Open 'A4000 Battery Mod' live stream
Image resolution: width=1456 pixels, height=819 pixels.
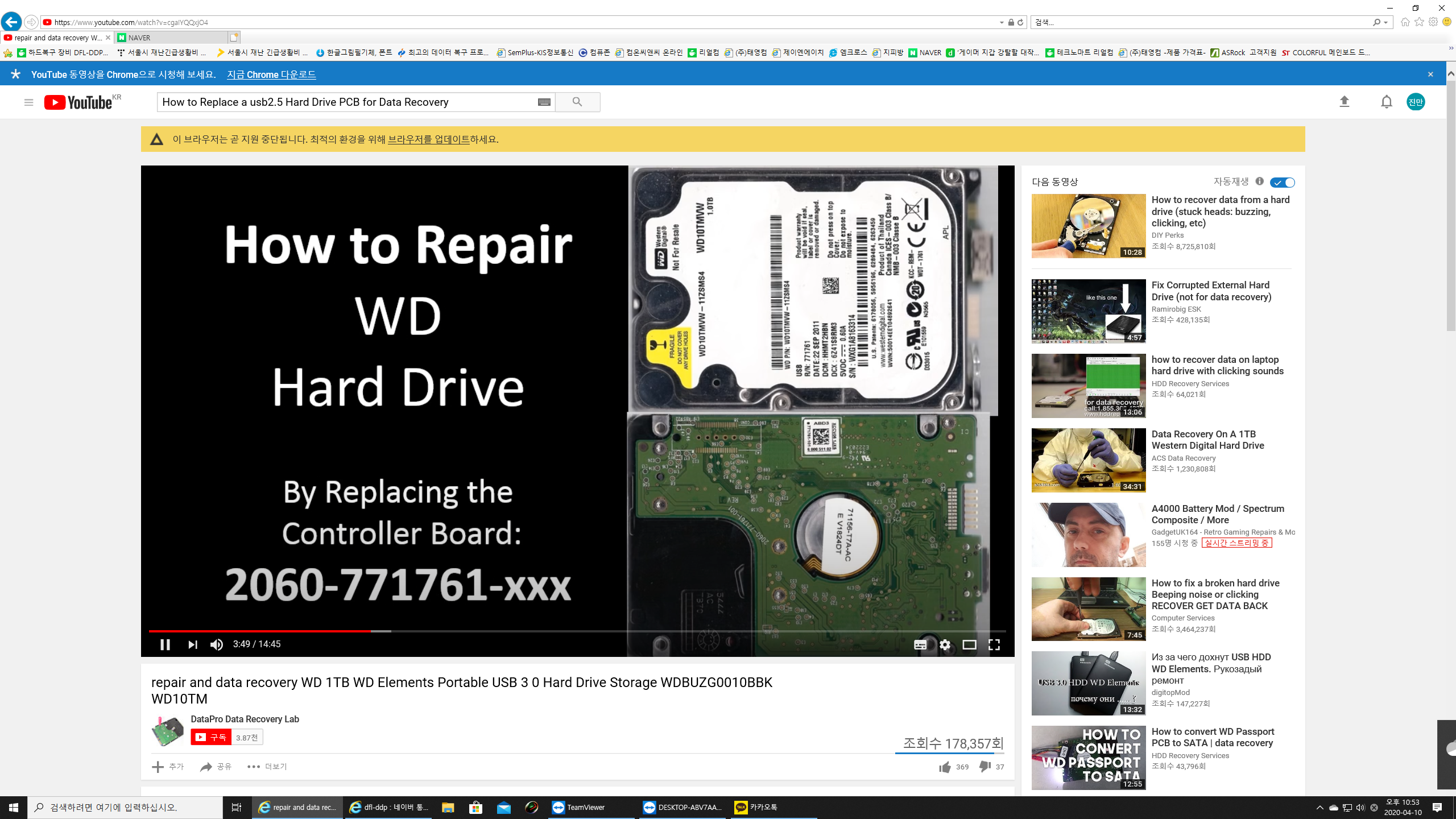click(1218, 514)
